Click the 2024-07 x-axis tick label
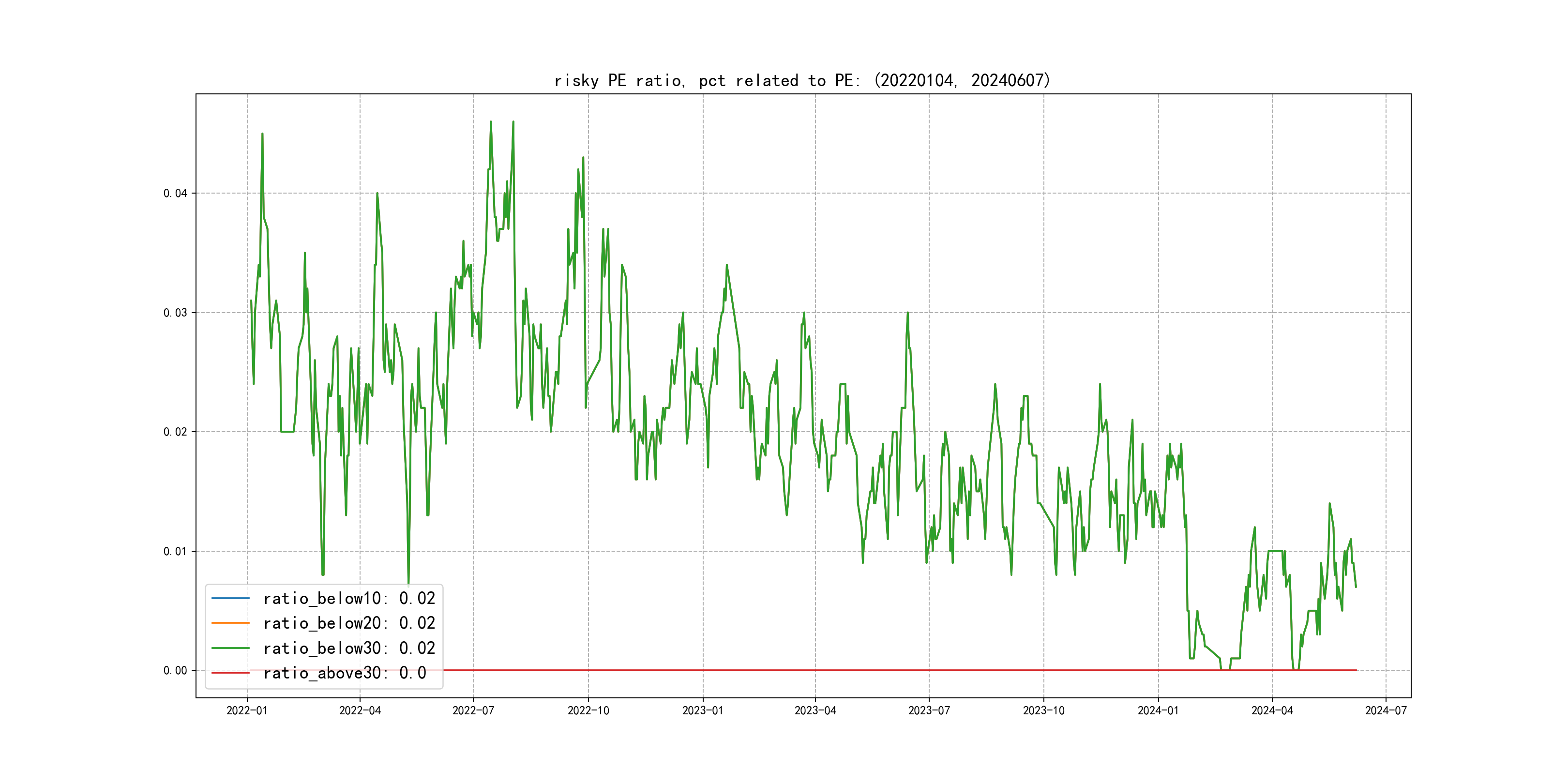 pos(1386,710)
